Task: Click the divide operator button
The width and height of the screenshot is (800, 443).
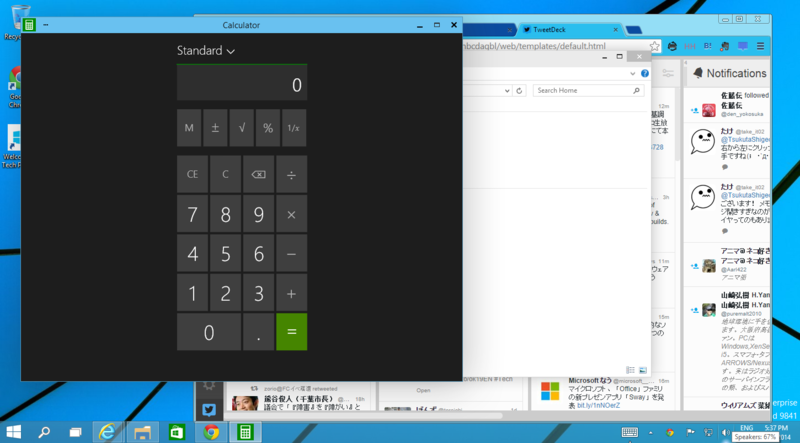Action: [291, 174]
